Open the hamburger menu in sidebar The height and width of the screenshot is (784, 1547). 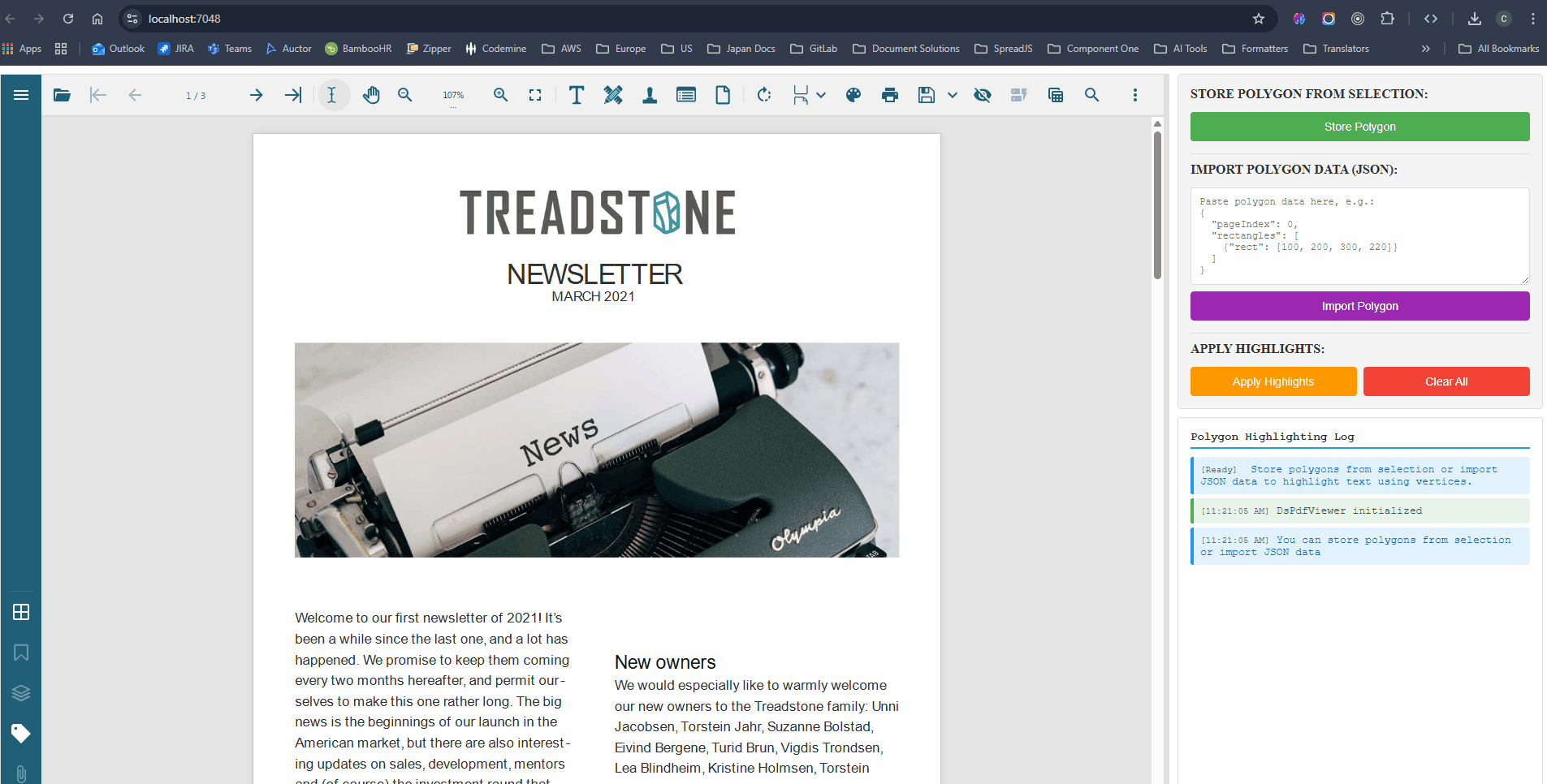21,95
